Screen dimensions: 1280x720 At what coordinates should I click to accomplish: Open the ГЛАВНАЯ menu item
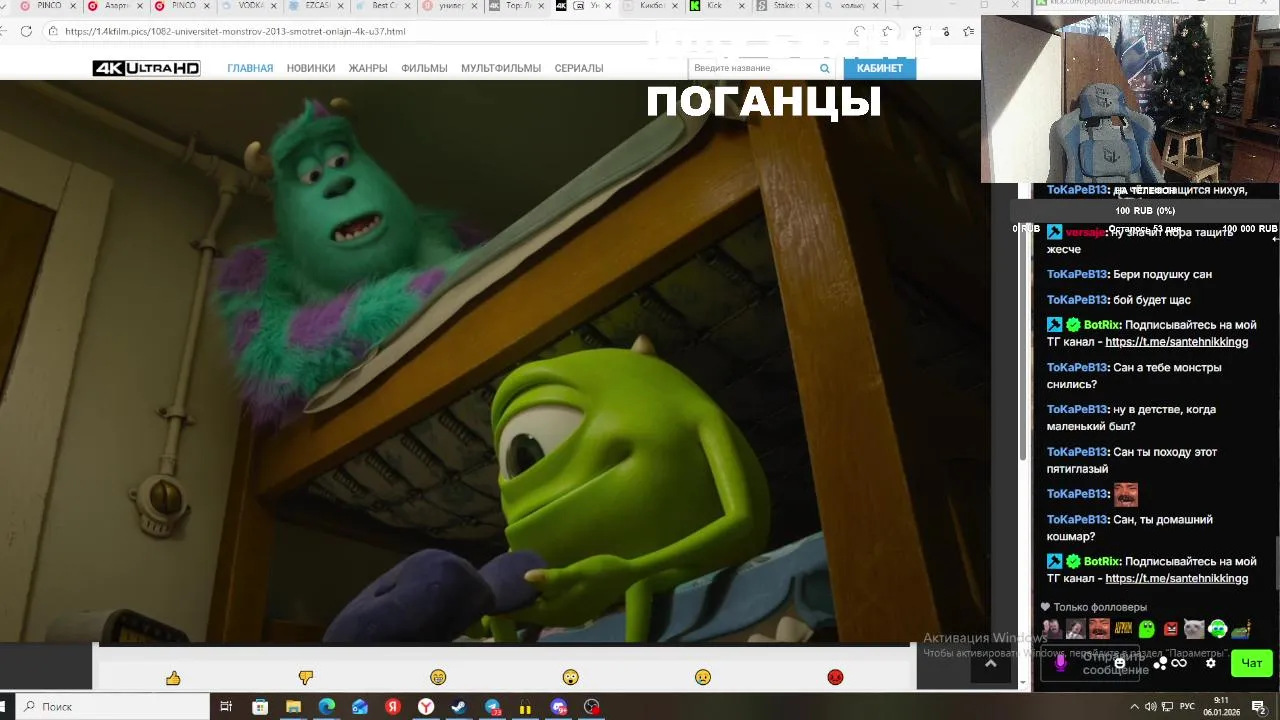click(x=250, y=68)
